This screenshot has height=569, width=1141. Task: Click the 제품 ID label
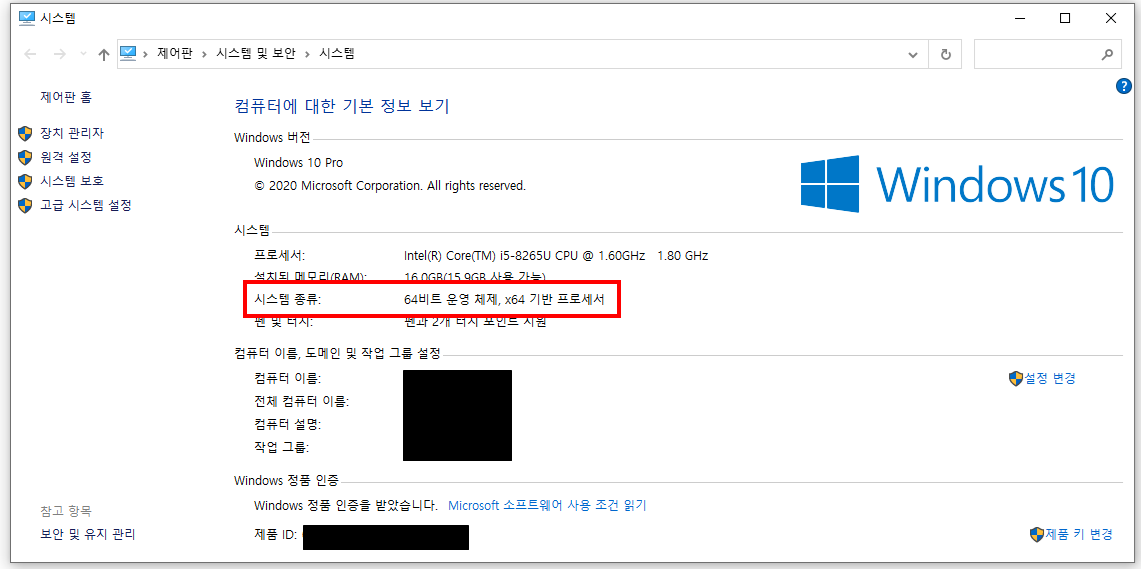pyautogui.click(x=276, y=535)
